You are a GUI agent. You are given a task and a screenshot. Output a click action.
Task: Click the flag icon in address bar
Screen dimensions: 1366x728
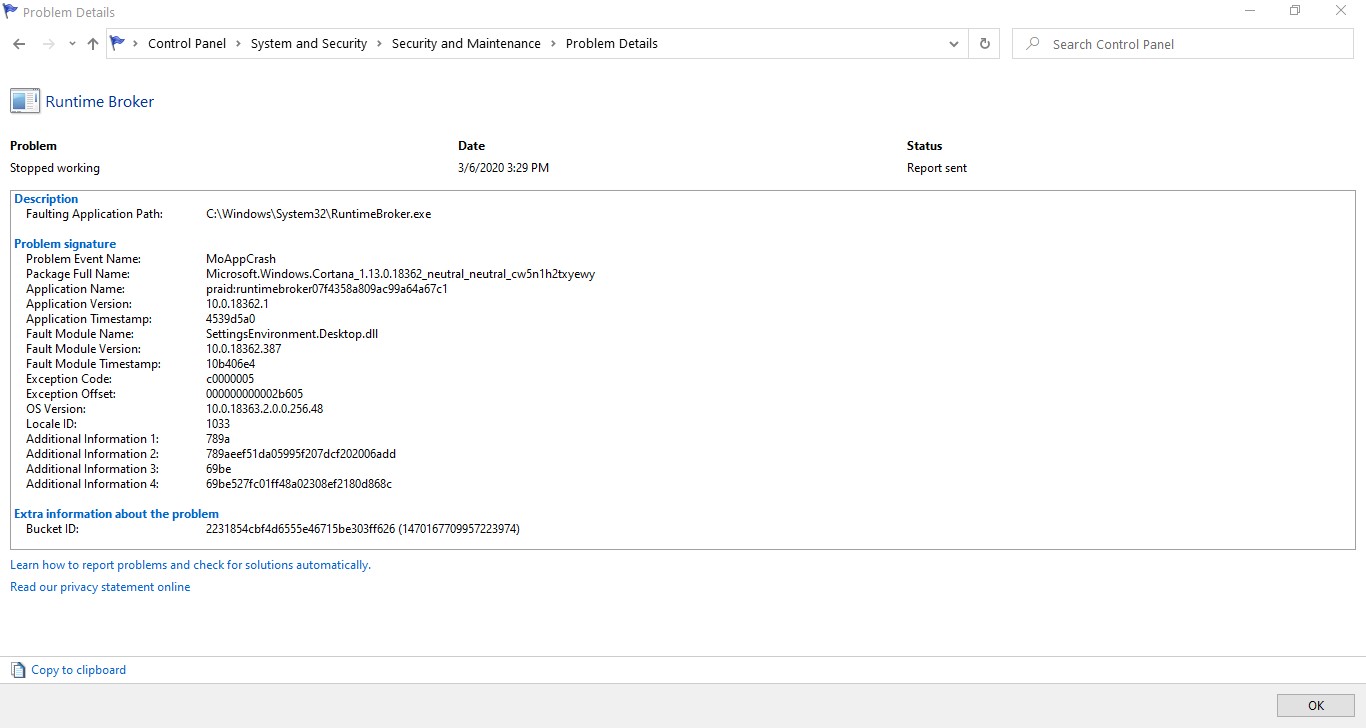118,43
